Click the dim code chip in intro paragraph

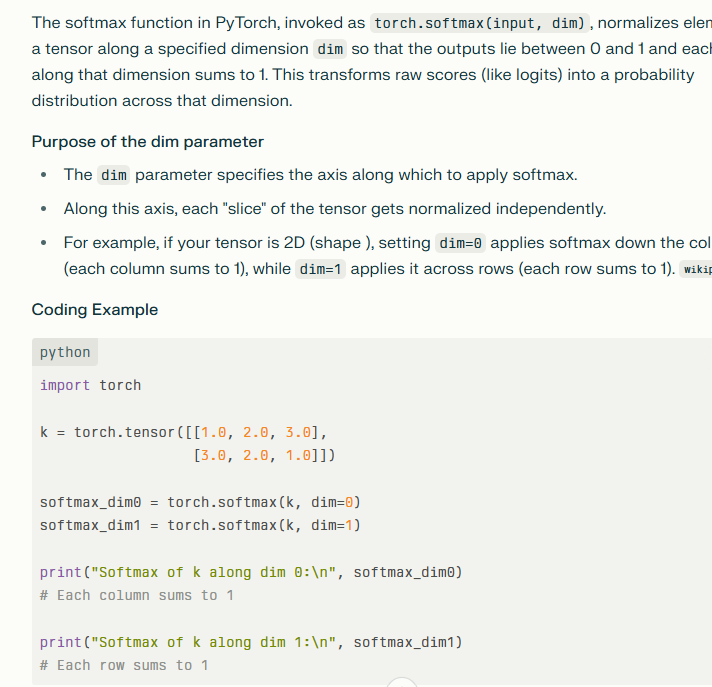[330, 48]
